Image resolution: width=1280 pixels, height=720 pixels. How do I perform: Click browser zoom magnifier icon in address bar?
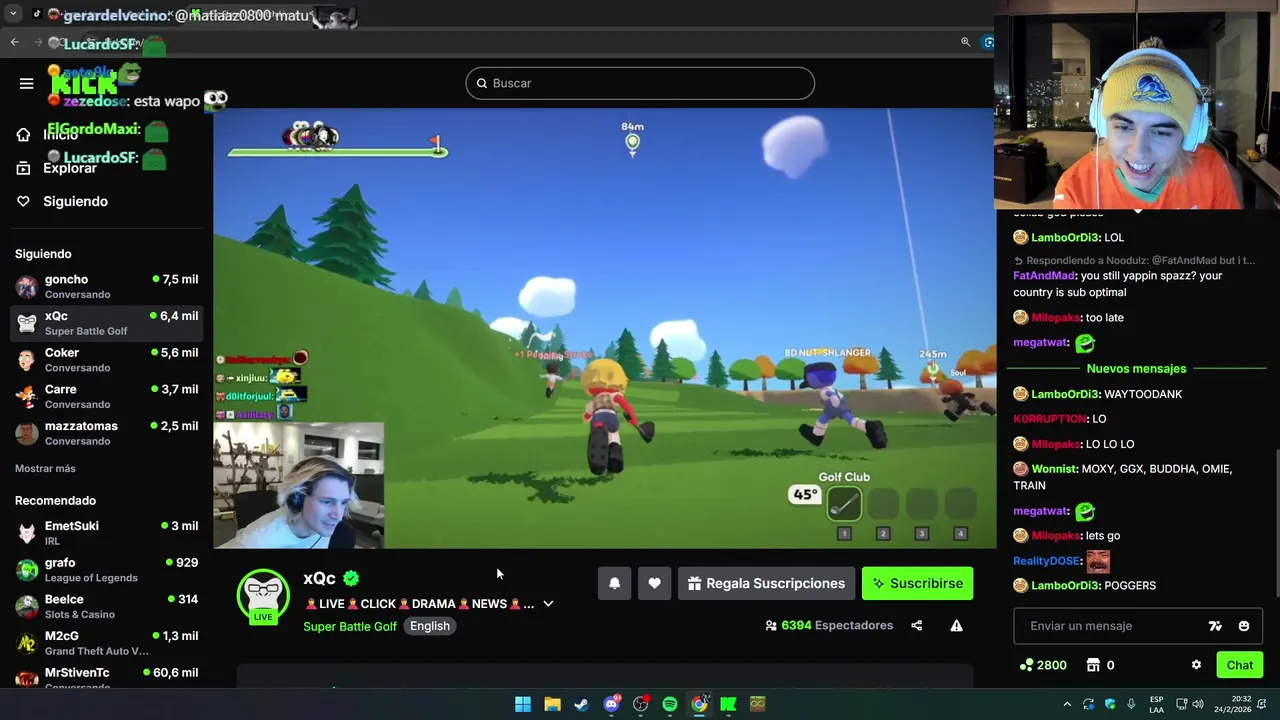coord(965,42)
